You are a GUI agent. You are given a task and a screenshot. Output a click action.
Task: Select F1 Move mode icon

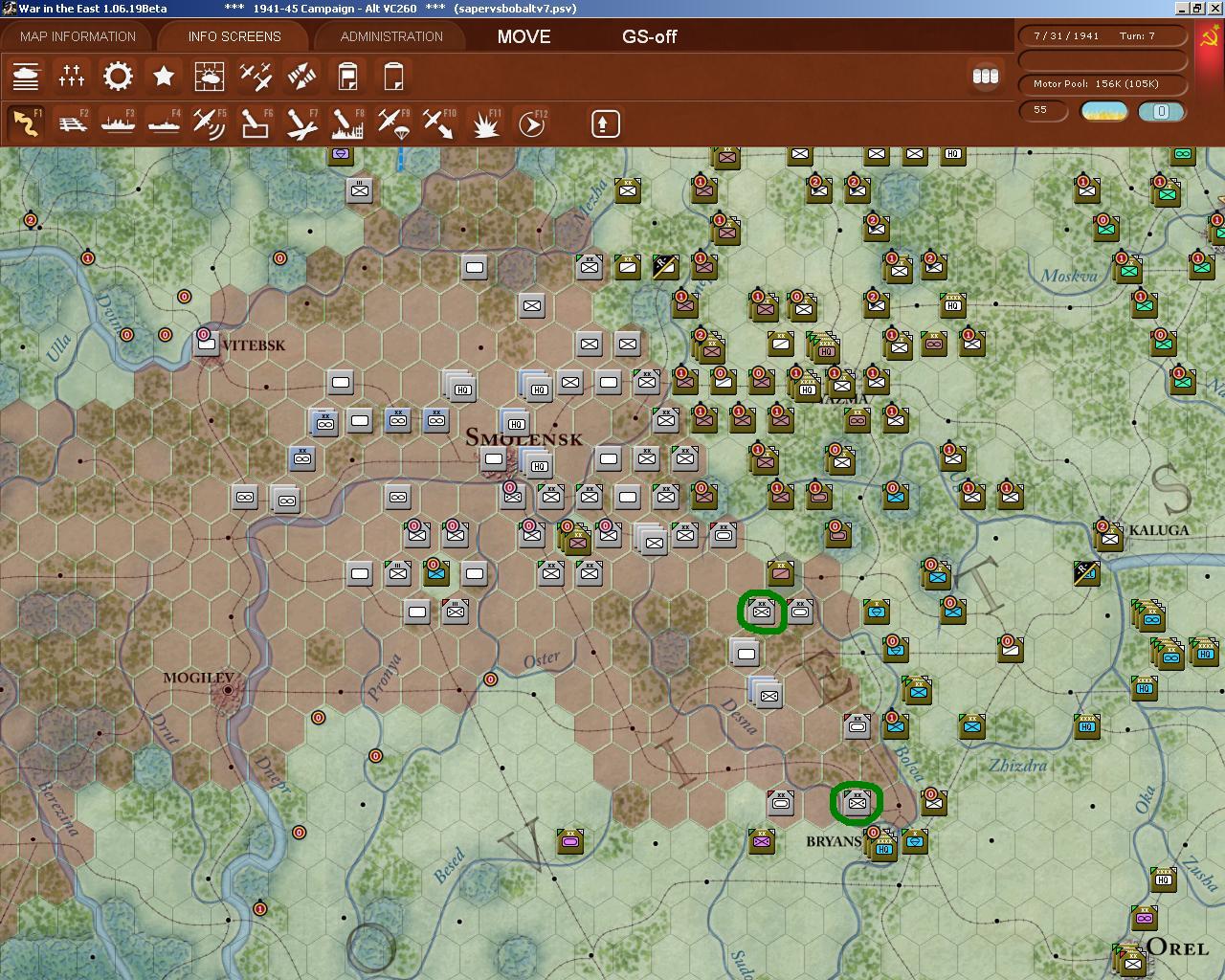coord(26,123)
